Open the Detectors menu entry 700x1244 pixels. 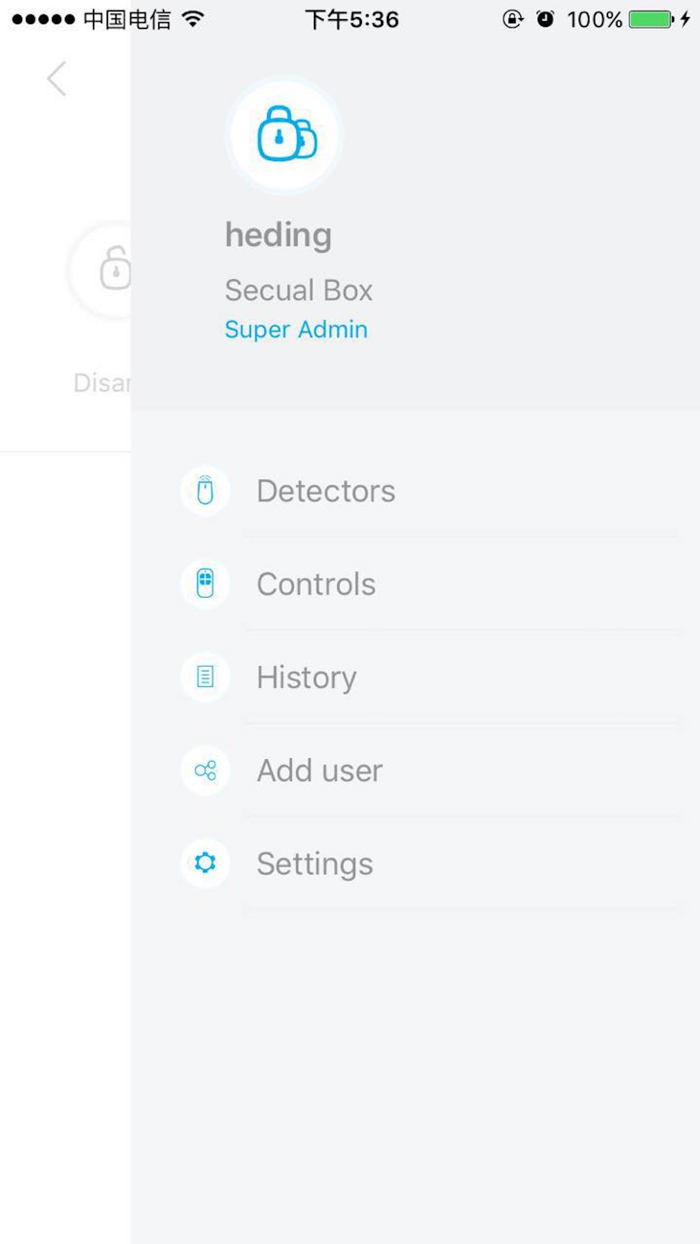pos(325,490)
